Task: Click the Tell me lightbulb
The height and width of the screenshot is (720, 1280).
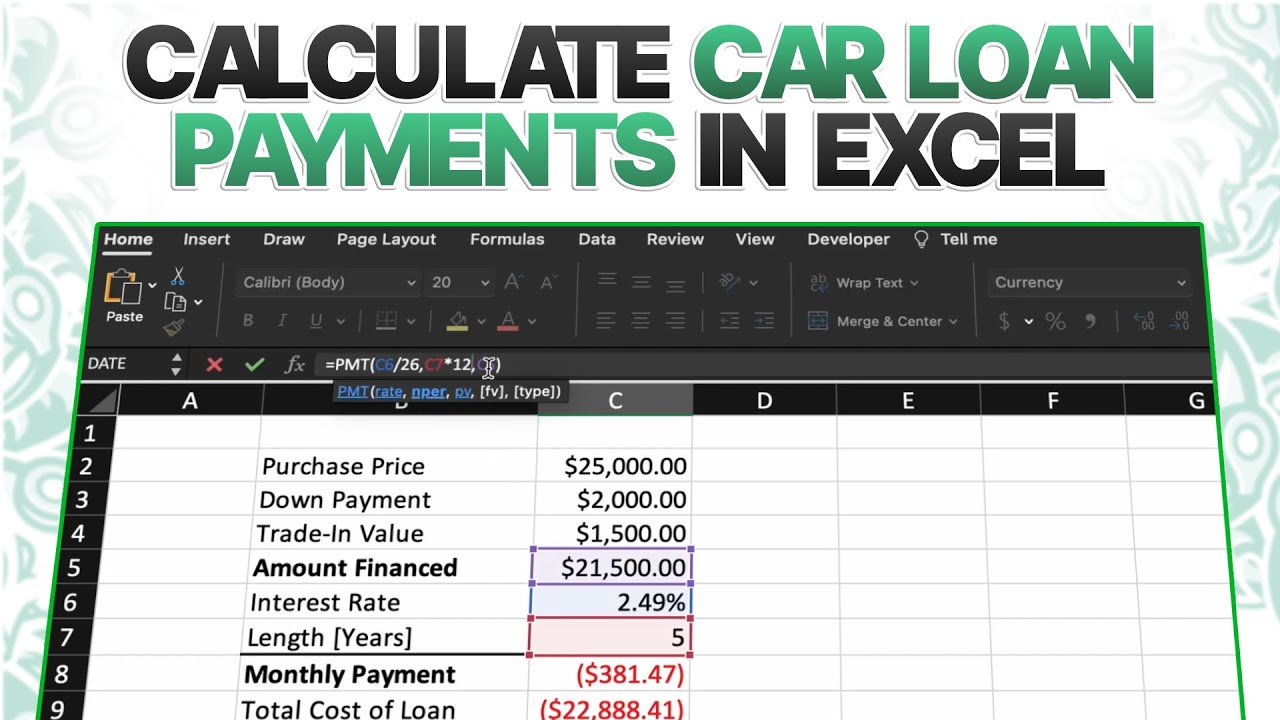Action: pyautogui.click(x=922, y=239)
